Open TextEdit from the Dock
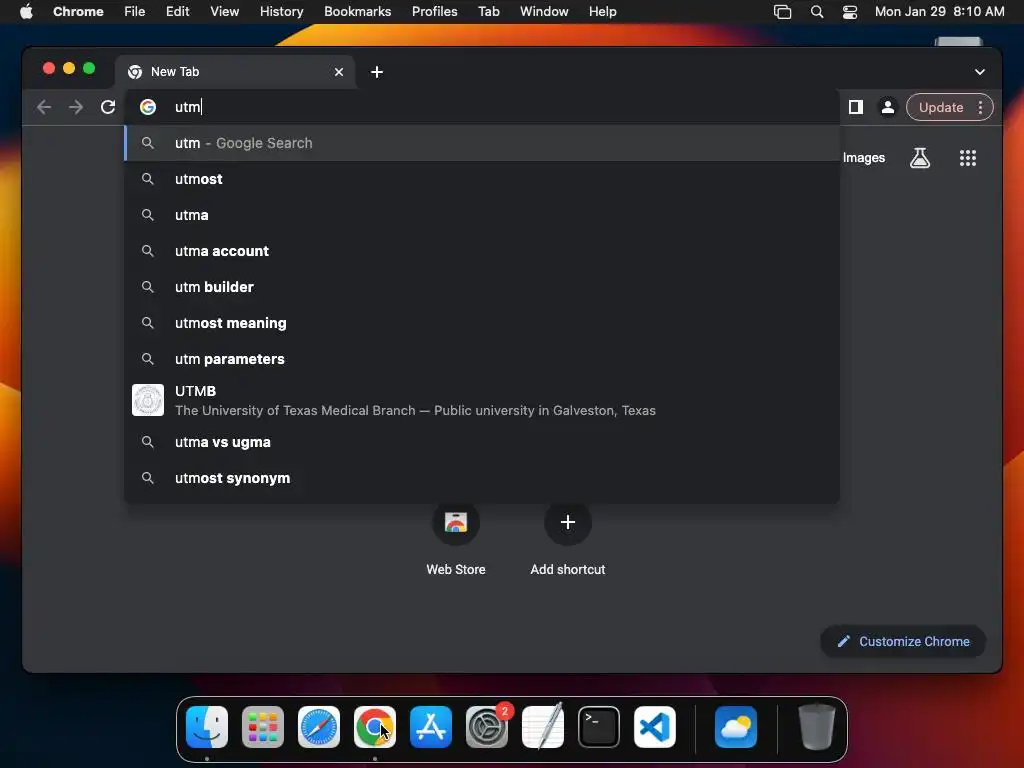The image size is (1024, 768). click(543, 727)
